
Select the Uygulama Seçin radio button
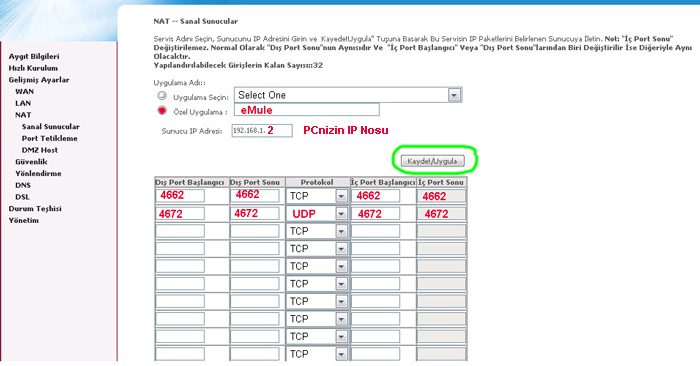point(162,96)
